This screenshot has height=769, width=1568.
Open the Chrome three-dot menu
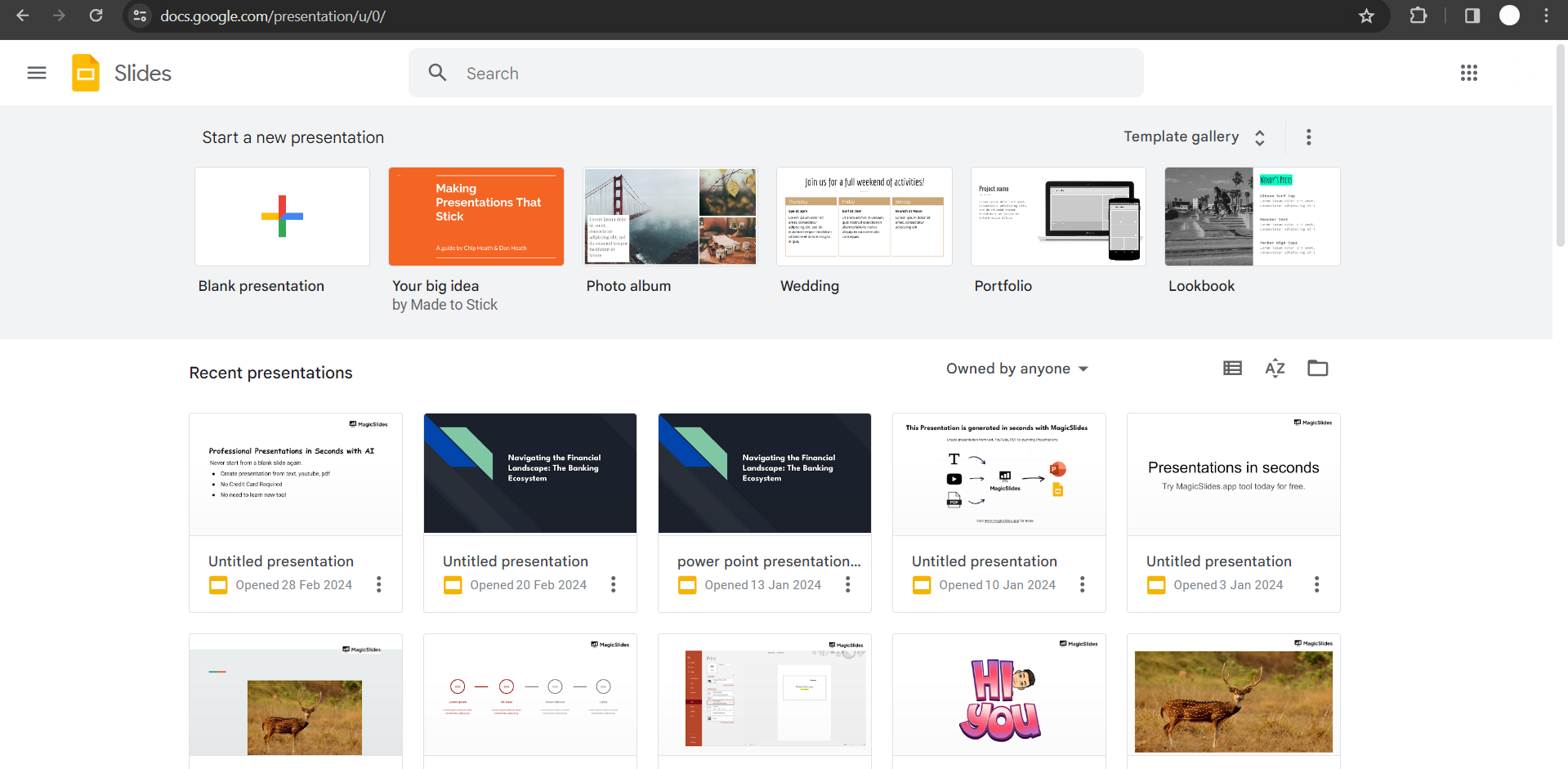[x=1546, y=16]
